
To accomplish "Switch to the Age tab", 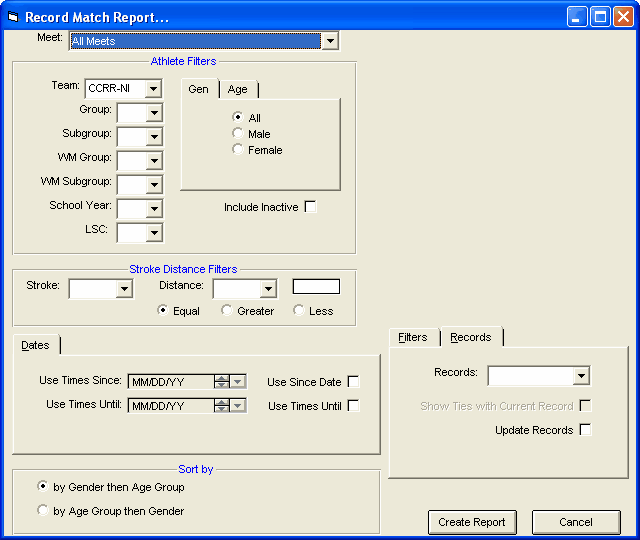I will [x=237, y=89].
